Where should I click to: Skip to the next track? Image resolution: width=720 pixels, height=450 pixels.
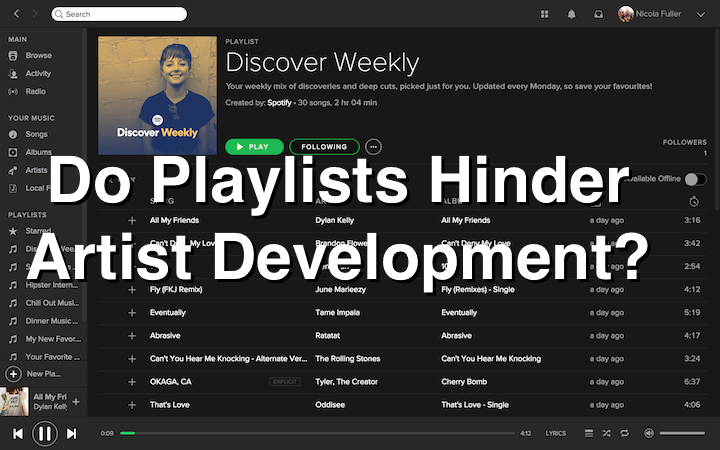[x=72, y=433]
